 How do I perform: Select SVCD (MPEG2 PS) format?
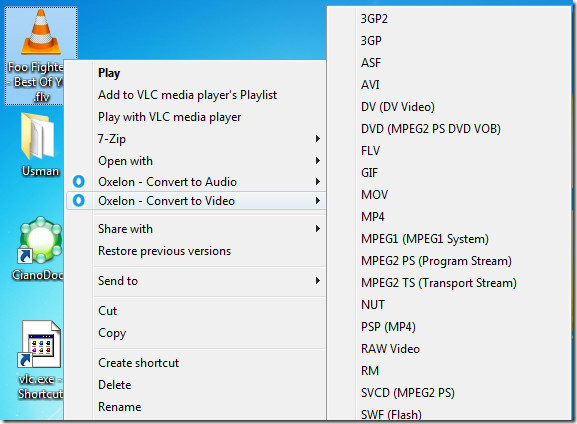[x=408, y=393]
